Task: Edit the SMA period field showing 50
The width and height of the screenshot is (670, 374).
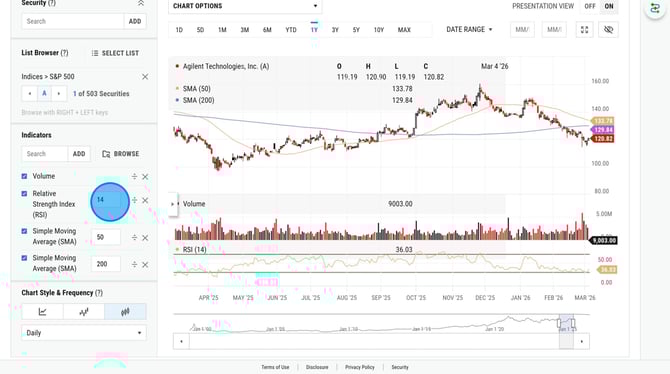Action: [106, 237]
